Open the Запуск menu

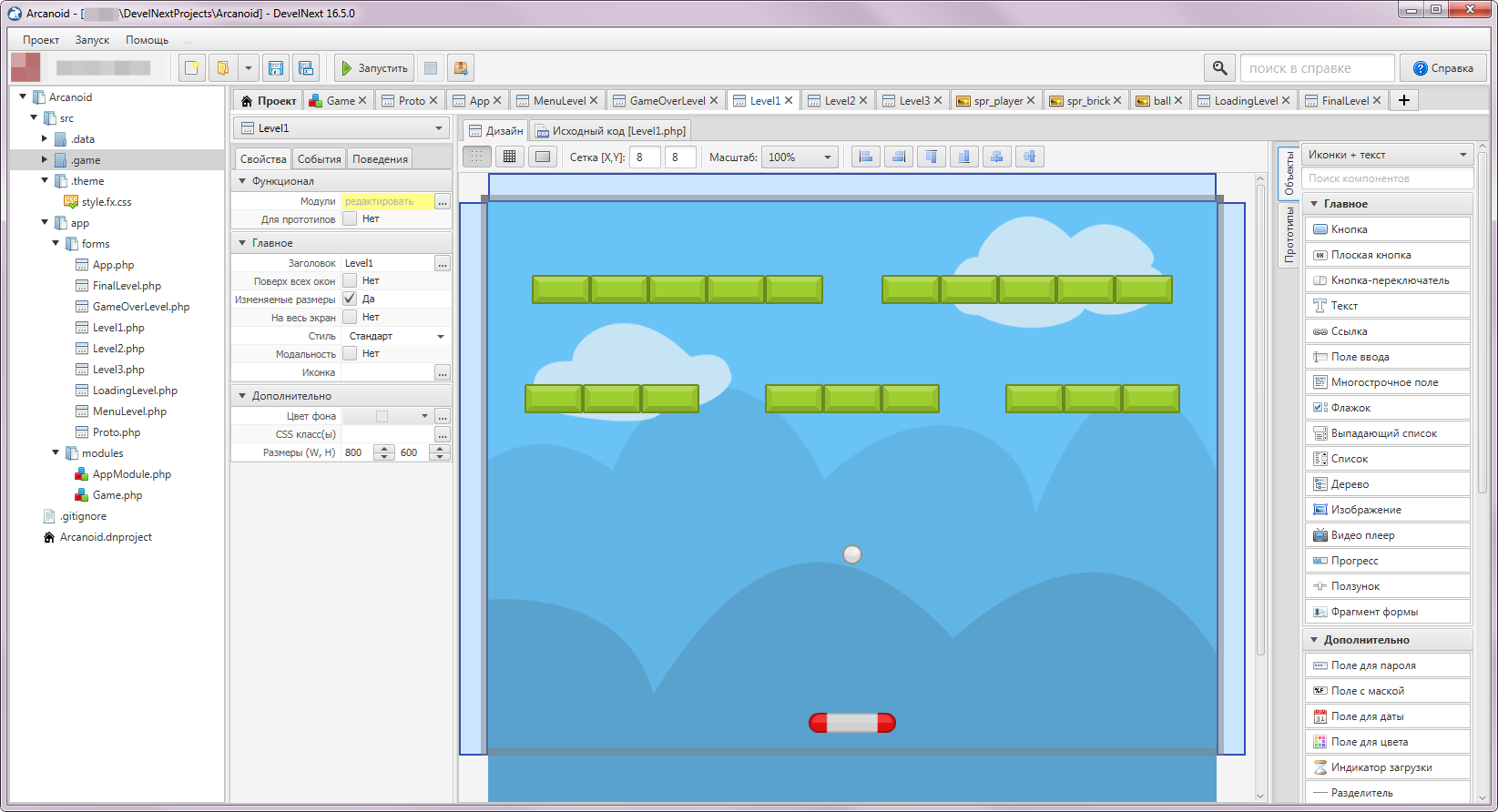pyautogui.click(x=92, y=40)
